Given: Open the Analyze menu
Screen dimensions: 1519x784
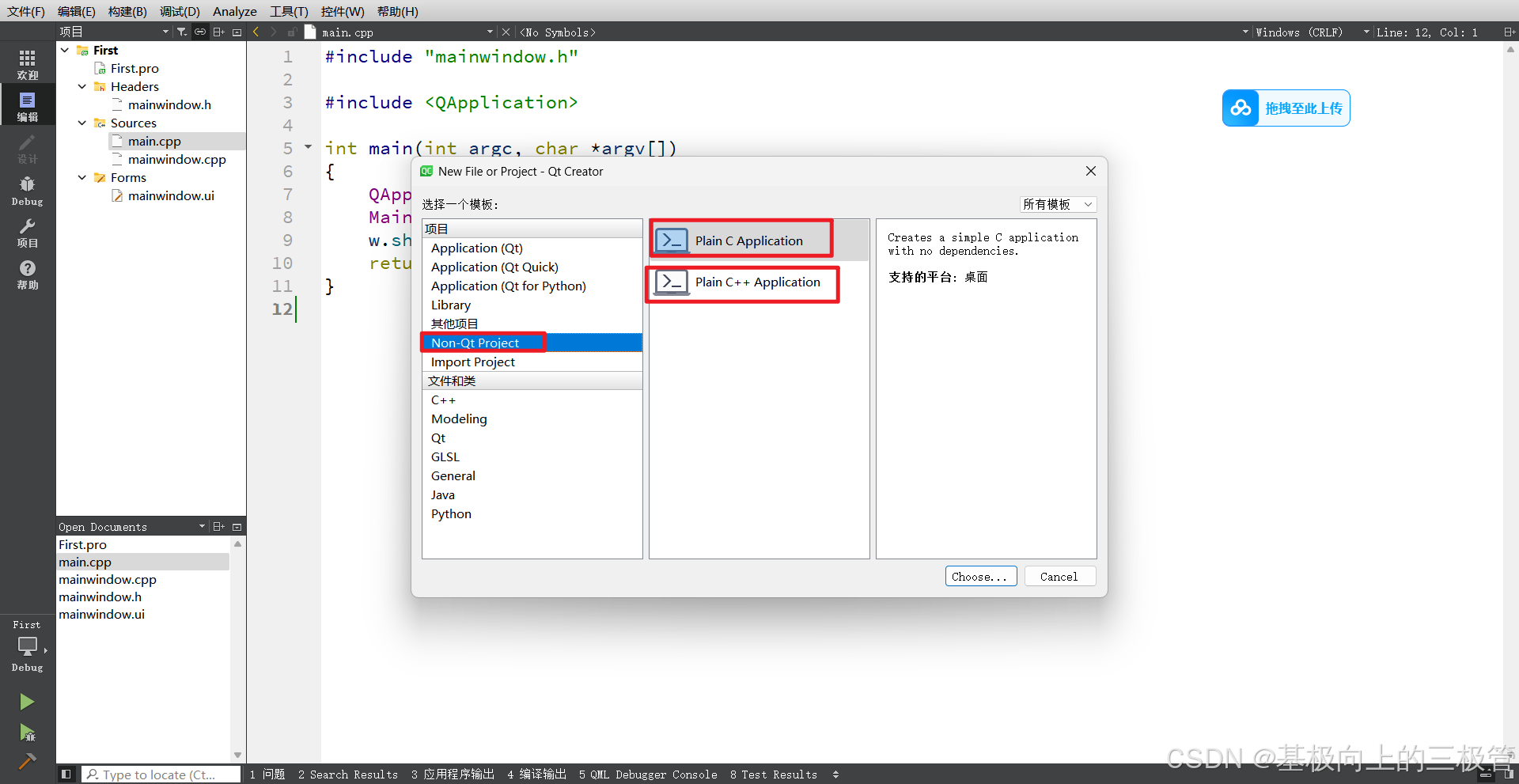Looking at the screenshot, I should coord(235,11).
